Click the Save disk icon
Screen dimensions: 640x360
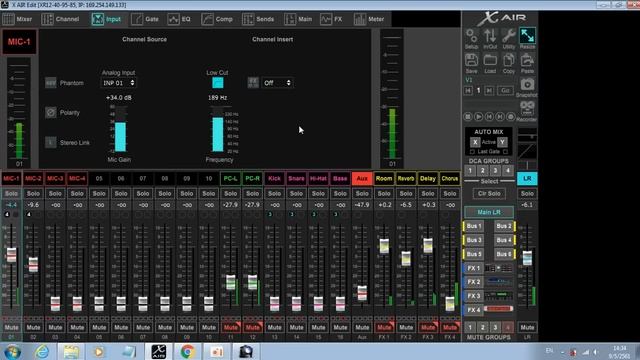471,60
